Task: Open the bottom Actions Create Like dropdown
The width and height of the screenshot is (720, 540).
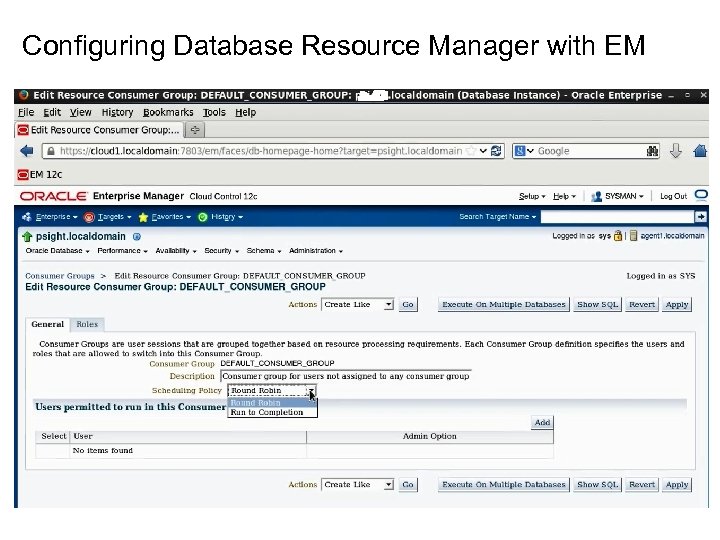Action: coord(357,484)
